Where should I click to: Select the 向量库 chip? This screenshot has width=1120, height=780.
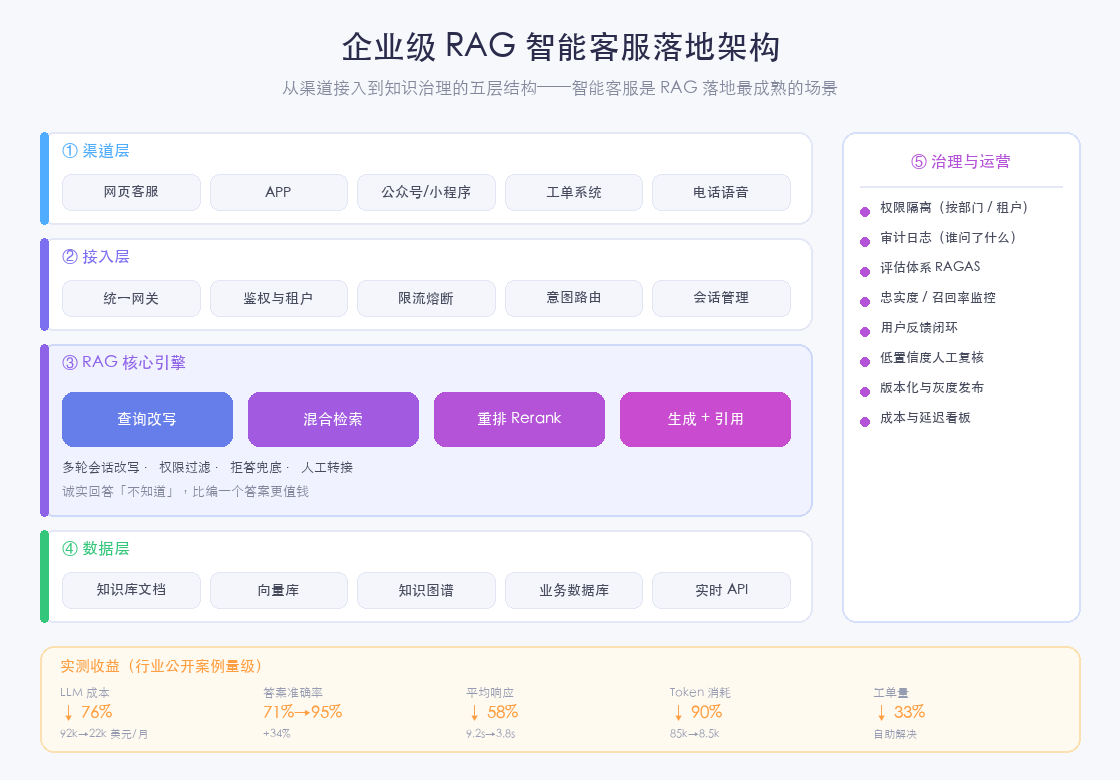click(279, 590)
